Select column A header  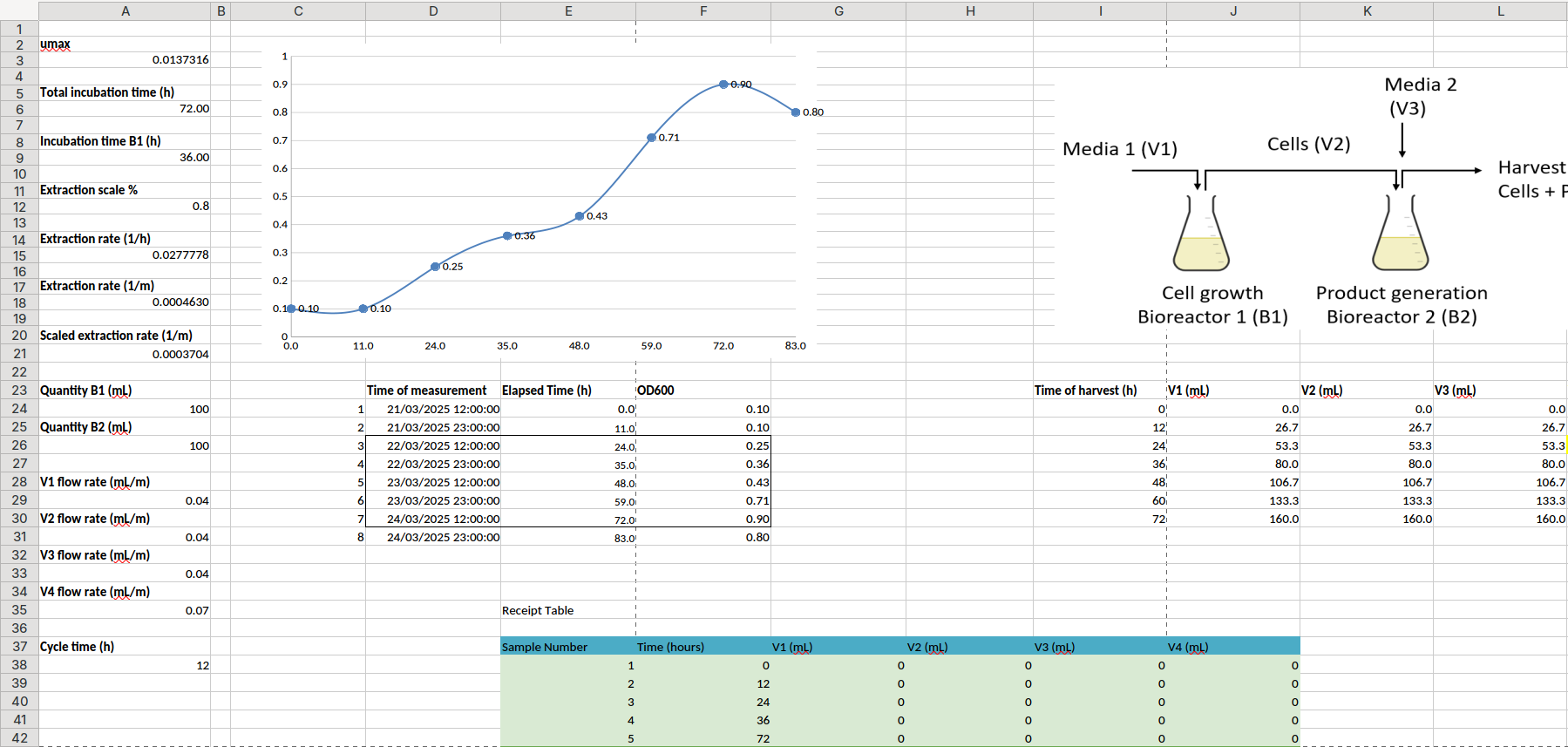tap(125, 11)
